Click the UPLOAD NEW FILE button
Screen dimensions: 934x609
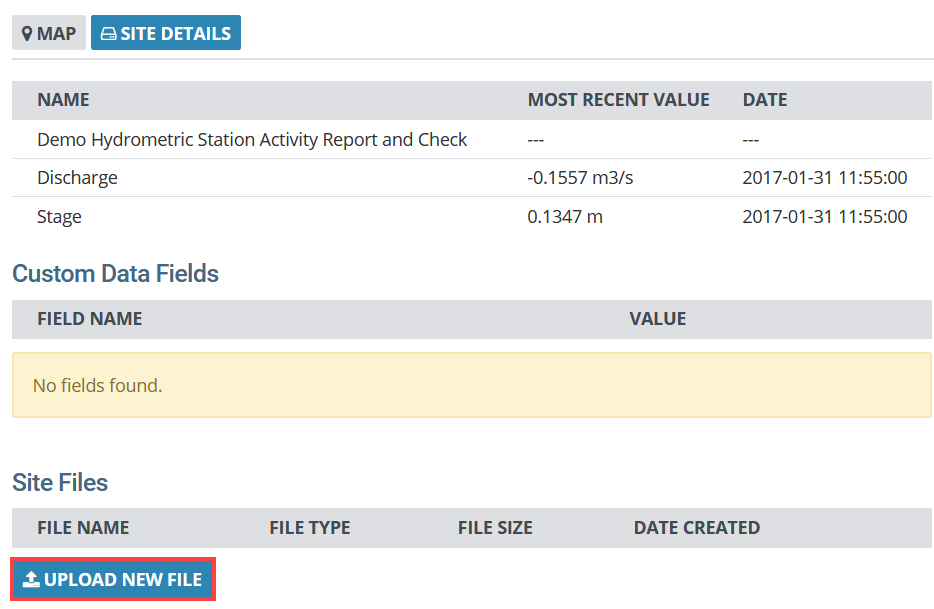click(113, 579)
